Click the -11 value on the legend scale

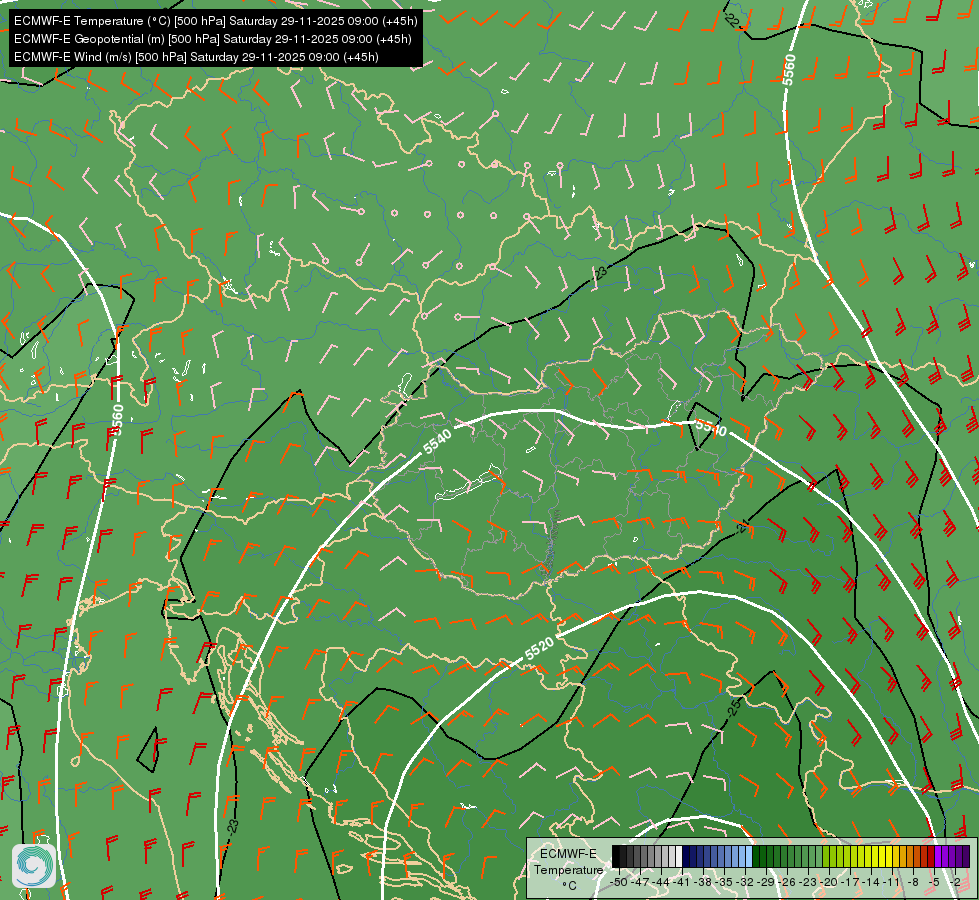pos(893,882)
